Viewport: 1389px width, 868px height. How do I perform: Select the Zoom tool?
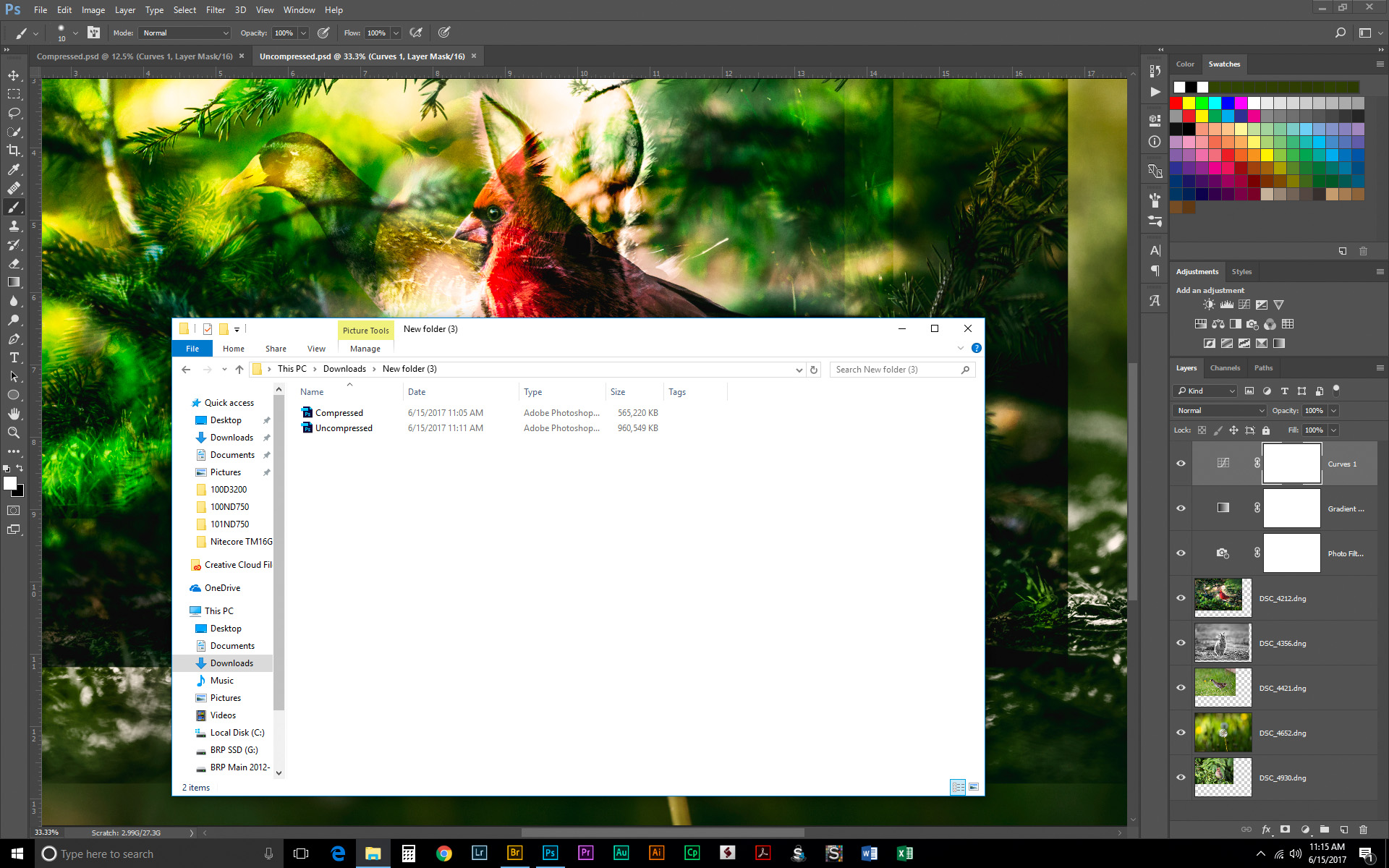pyautogui.click(x=14, y=433)
